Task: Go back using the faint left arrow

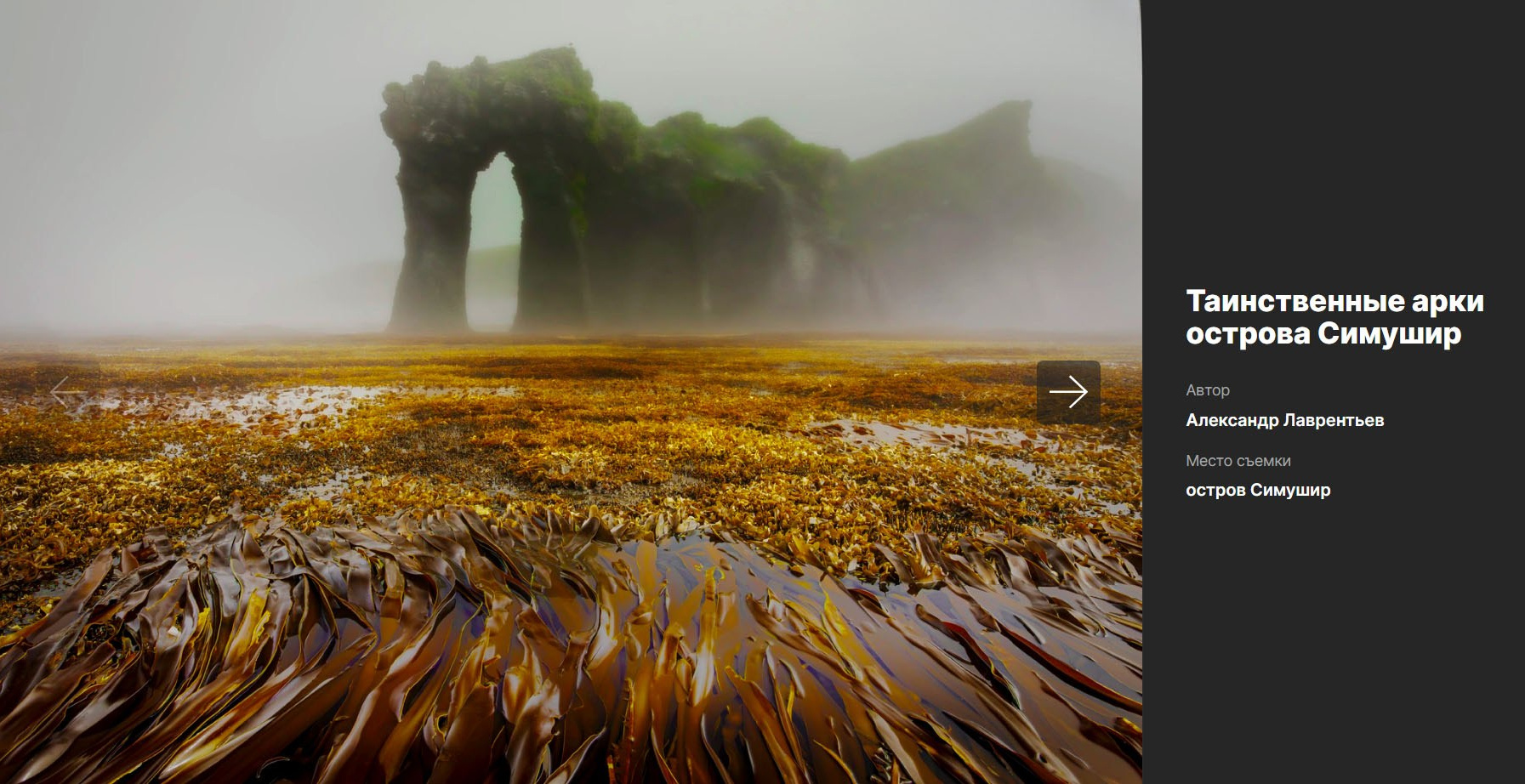Action: (x=67, y=392)
